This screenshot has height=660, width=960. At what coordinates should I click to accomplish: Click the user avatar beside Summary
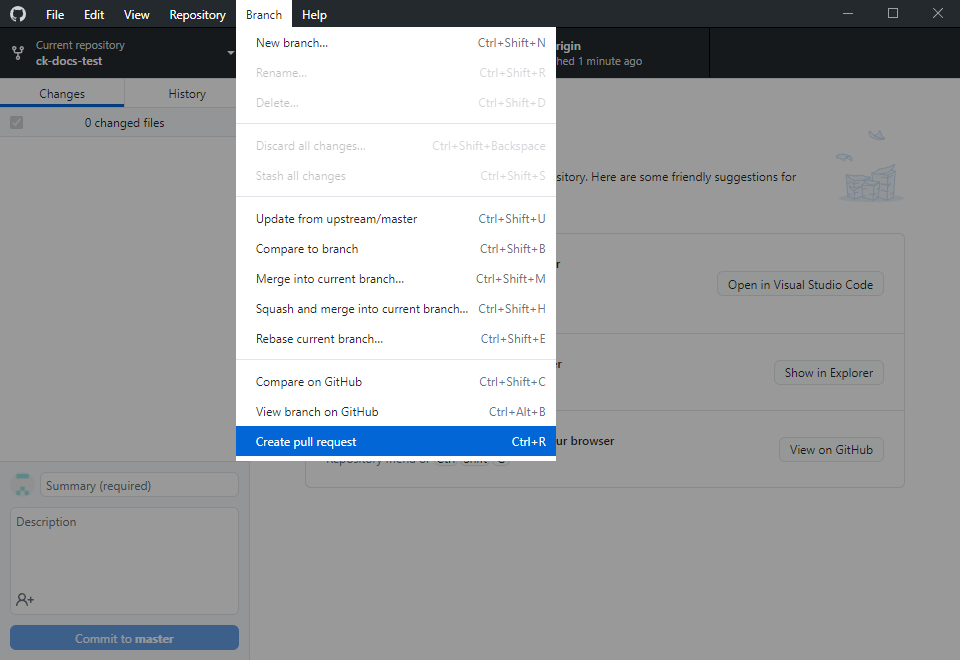click(23, 485)
